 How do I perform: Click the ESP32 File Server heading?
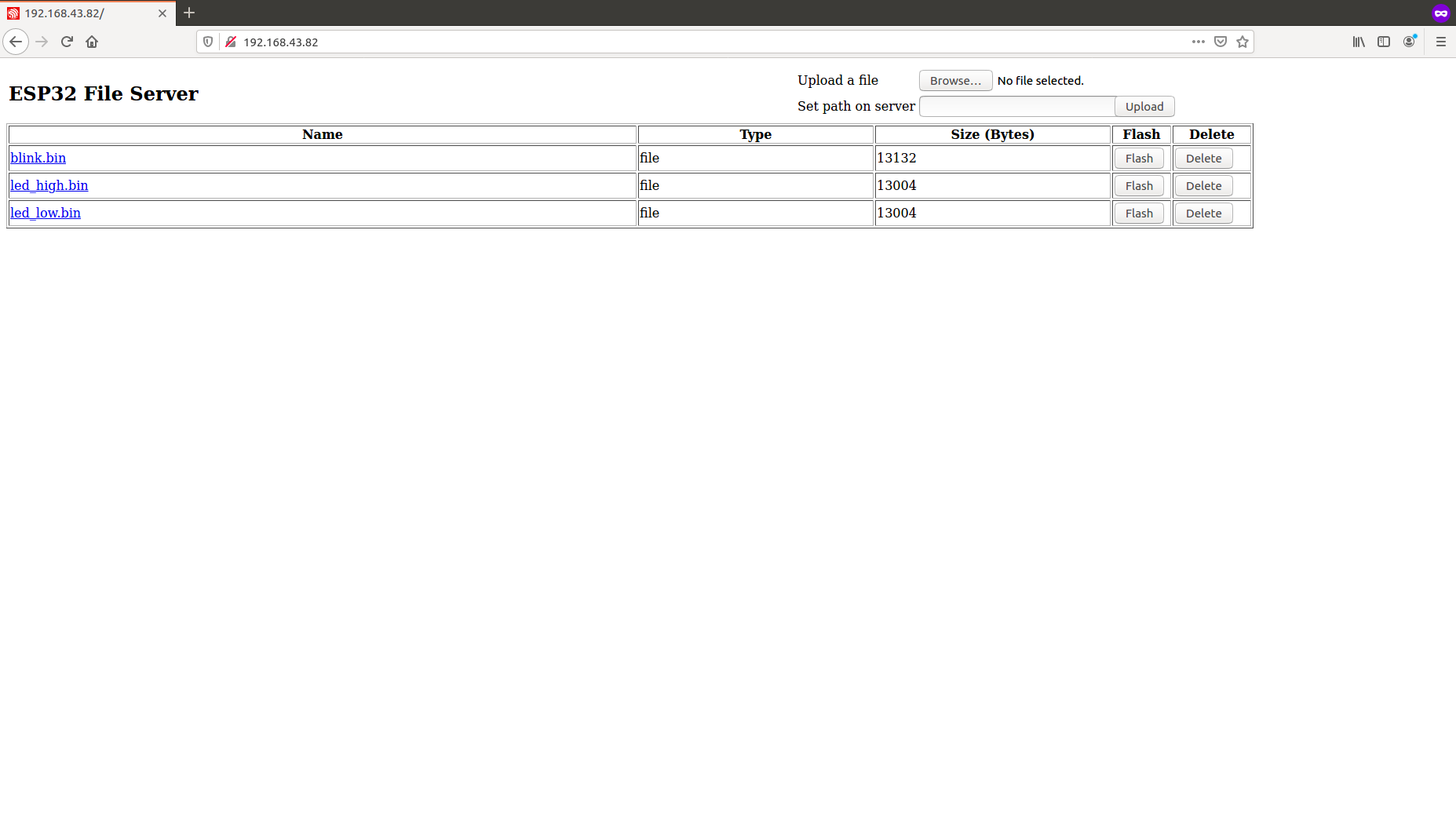click(x=104, y=93)
